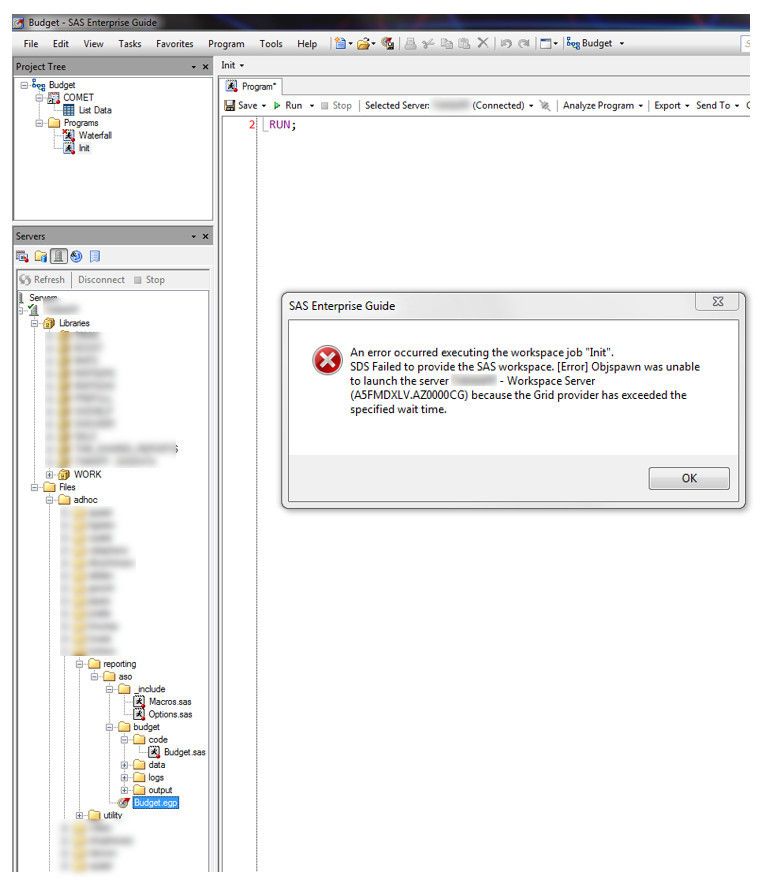Close the error dialog with X
777x890 pixels.
(x=717, y=302)
